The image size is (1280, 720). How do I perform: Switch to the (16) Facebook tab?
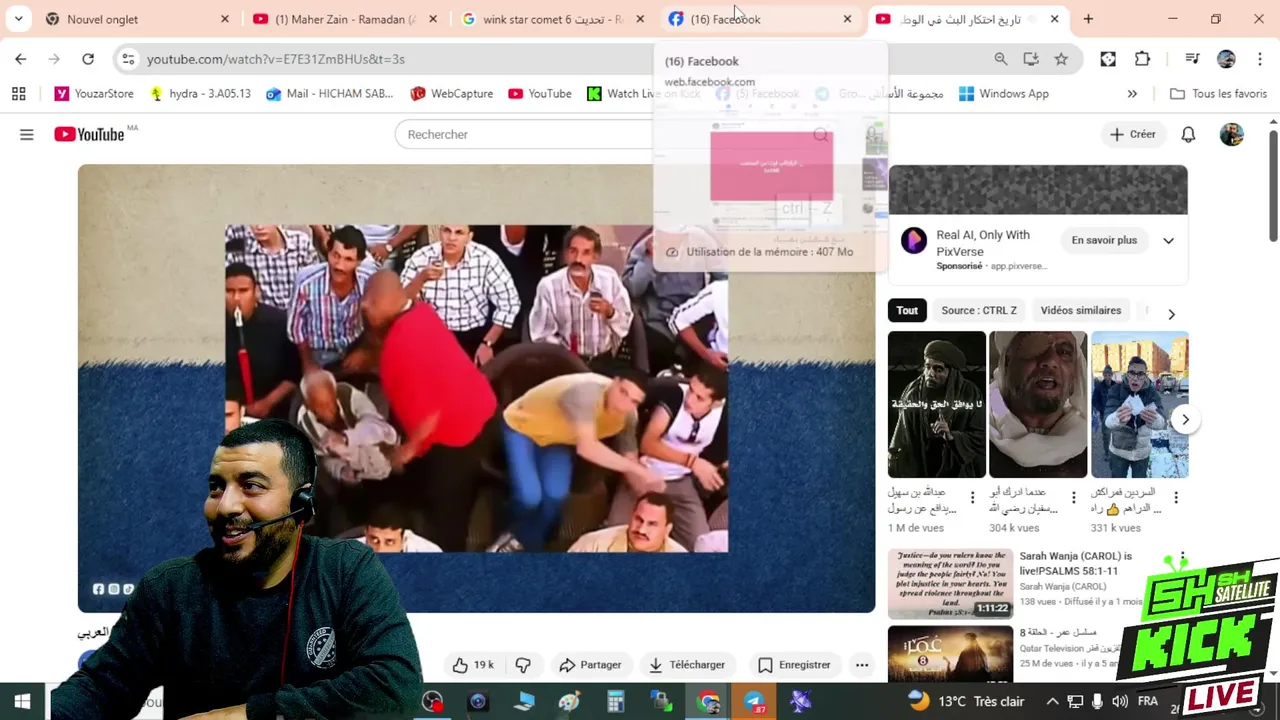[760, 19]
